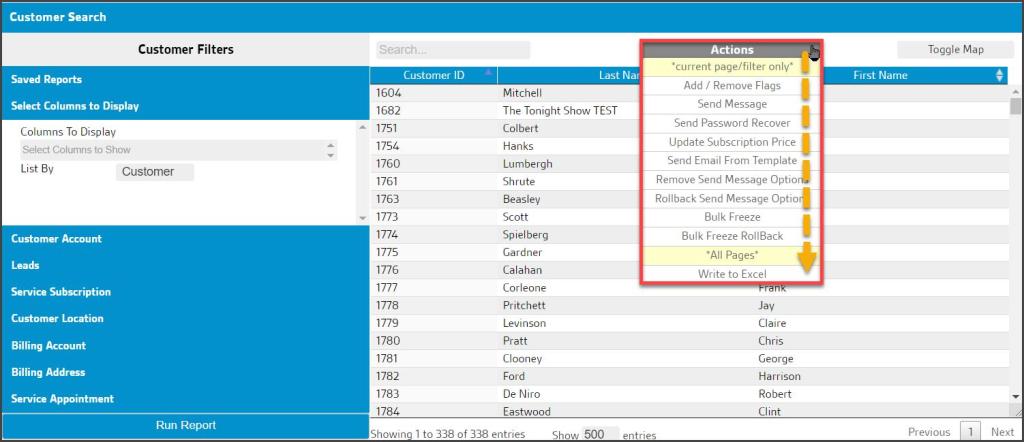Viewport: 1024px width, 442px height.
Task: Click the Run Report button
Action: 185,426
